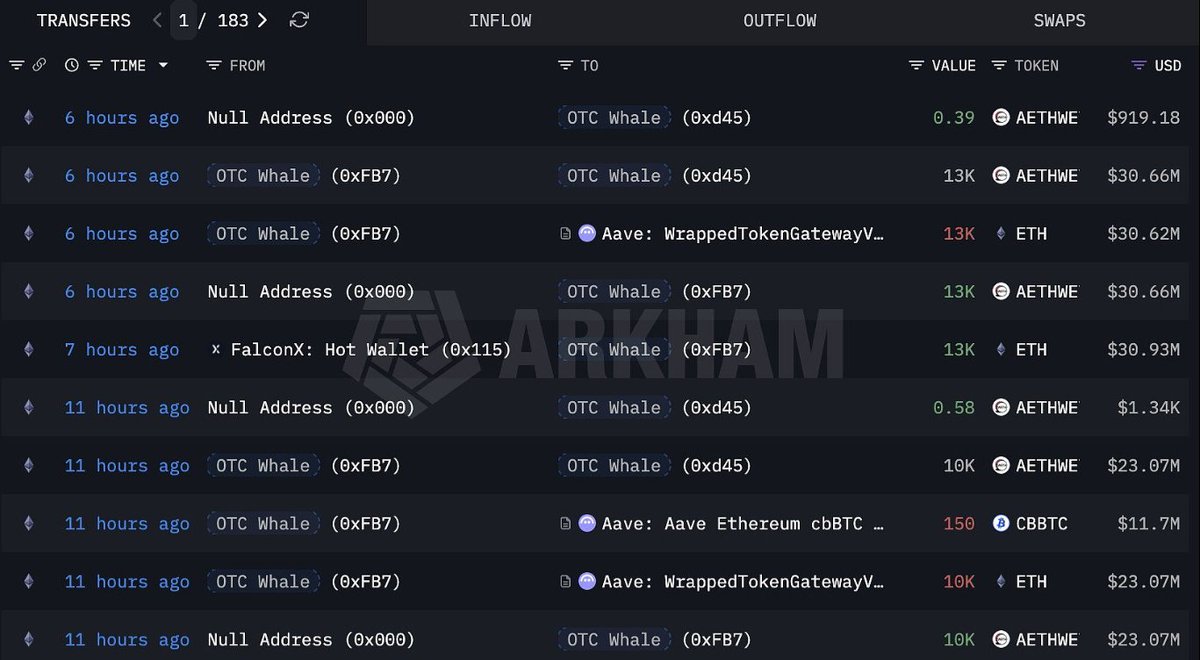Open the USD column filter
This screenshot has width=1200, height=660.
pyautogui.click(x=1139, y=65)
